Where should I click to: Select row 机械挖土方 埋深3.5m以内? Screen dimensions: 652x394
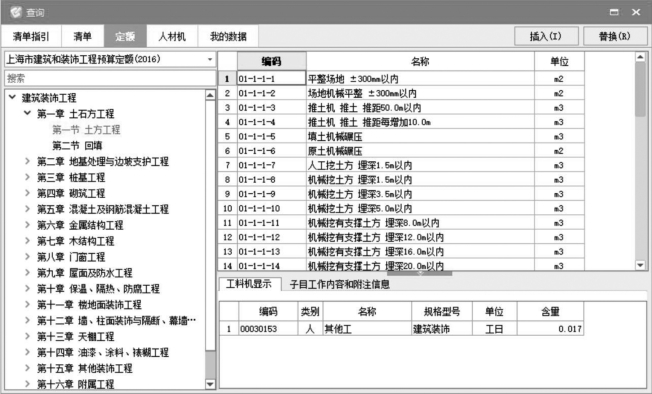click(x=401, y=194)
